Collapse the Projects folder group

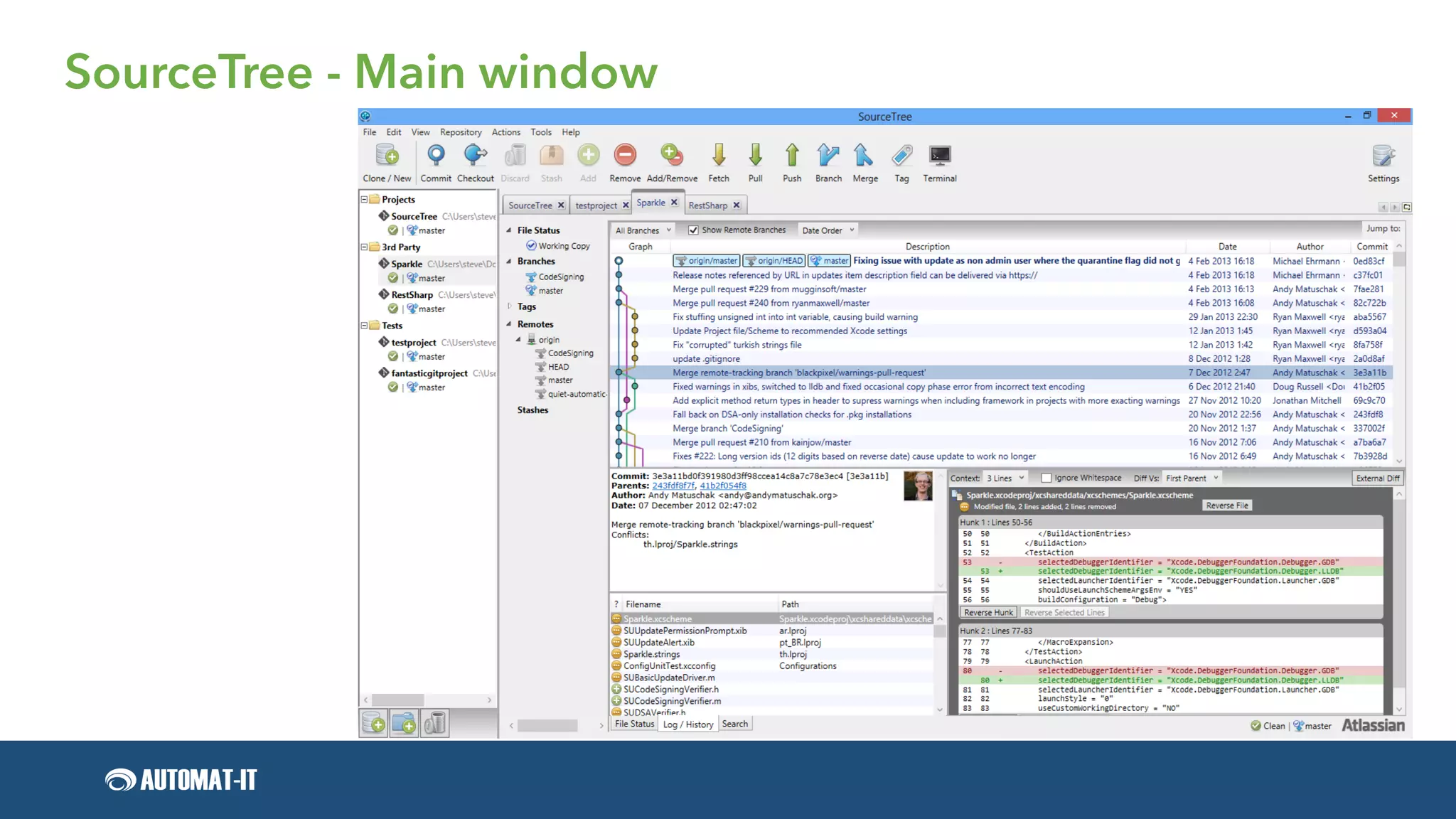[364, 200]
